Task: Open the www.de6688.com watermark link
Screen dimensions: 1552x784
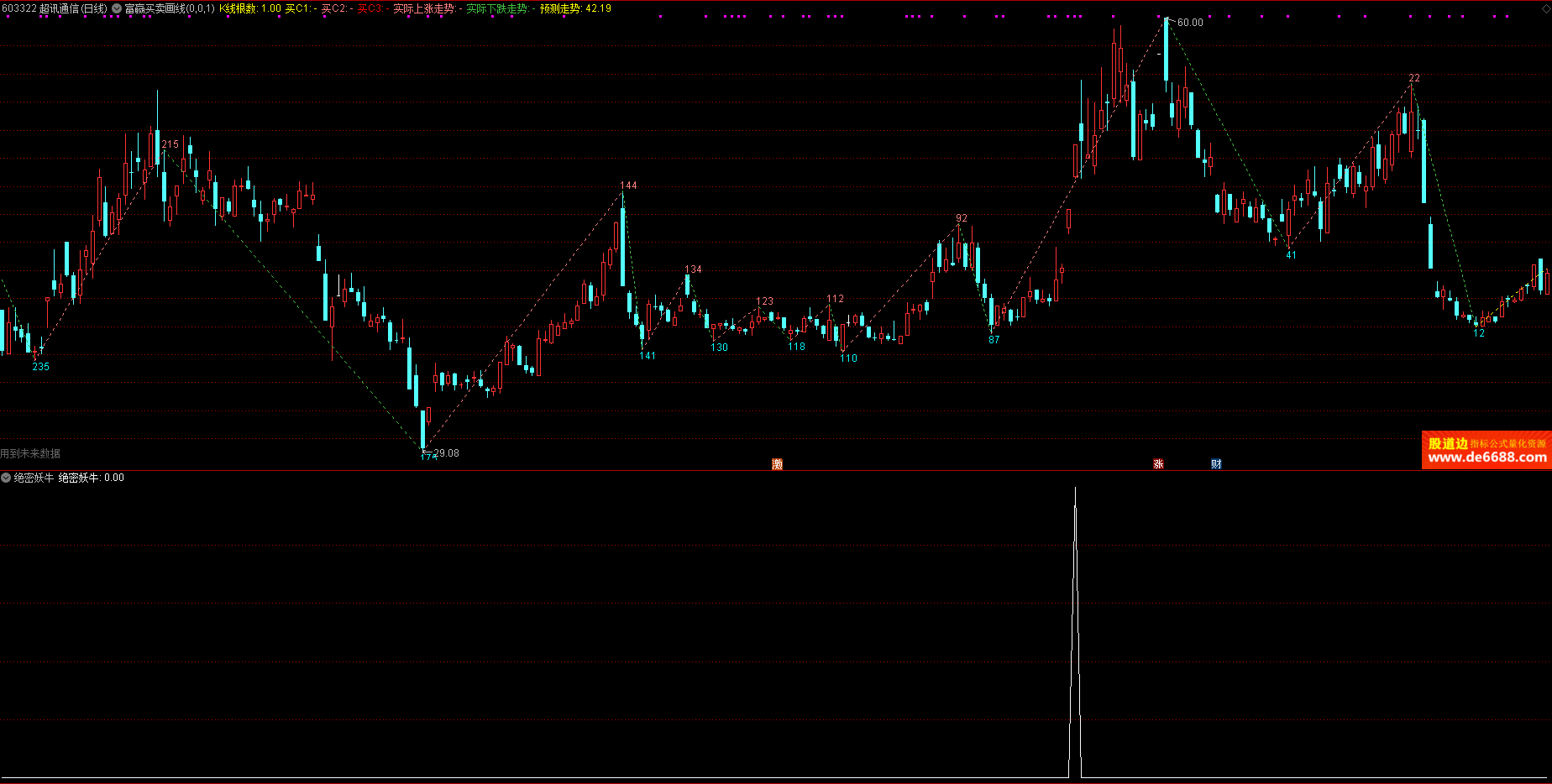Action: tap(1486, 457)
